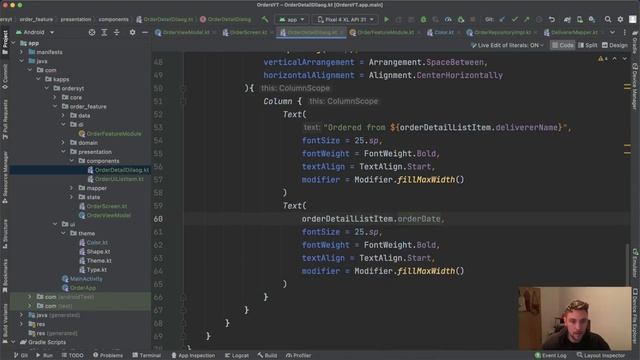Expand the manifests folder
This screenshot has height=360, width=640.
point(22,52)
